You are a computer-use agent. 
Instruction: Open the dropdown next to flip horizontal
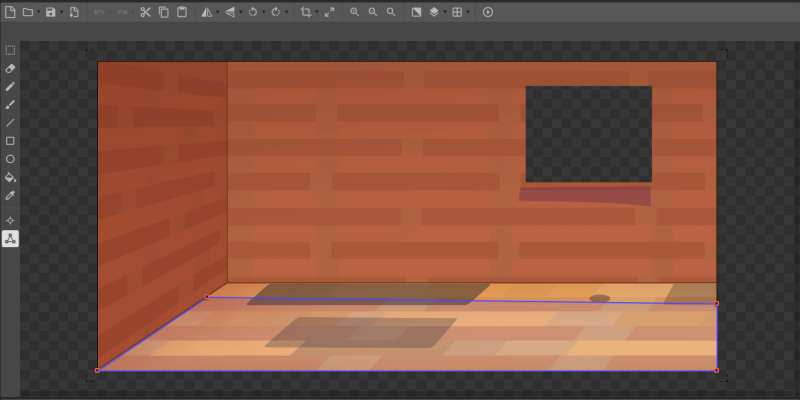[x=218, y=12]
